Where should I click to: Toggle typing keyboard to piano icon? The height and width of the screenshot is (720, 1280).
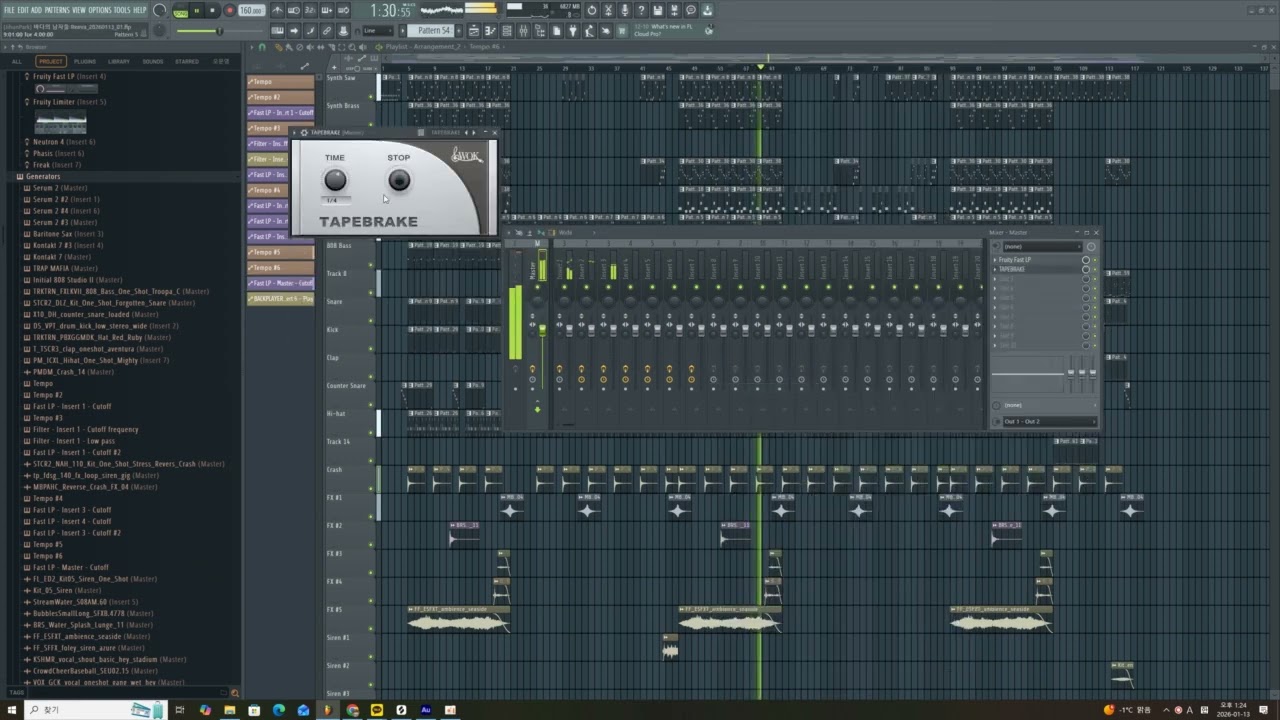277,30
